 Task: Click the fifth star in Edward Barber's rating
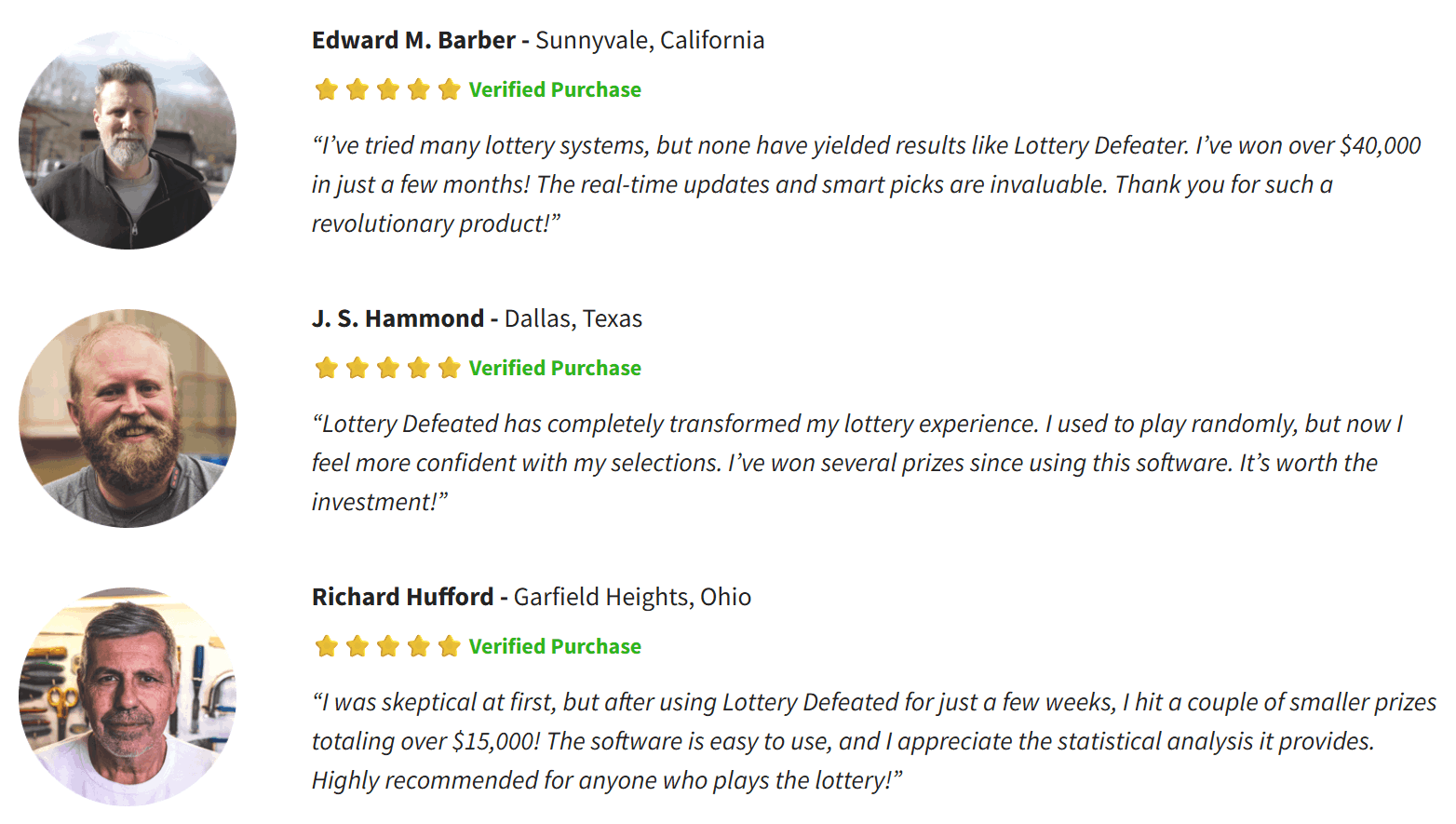pos(450,89)
